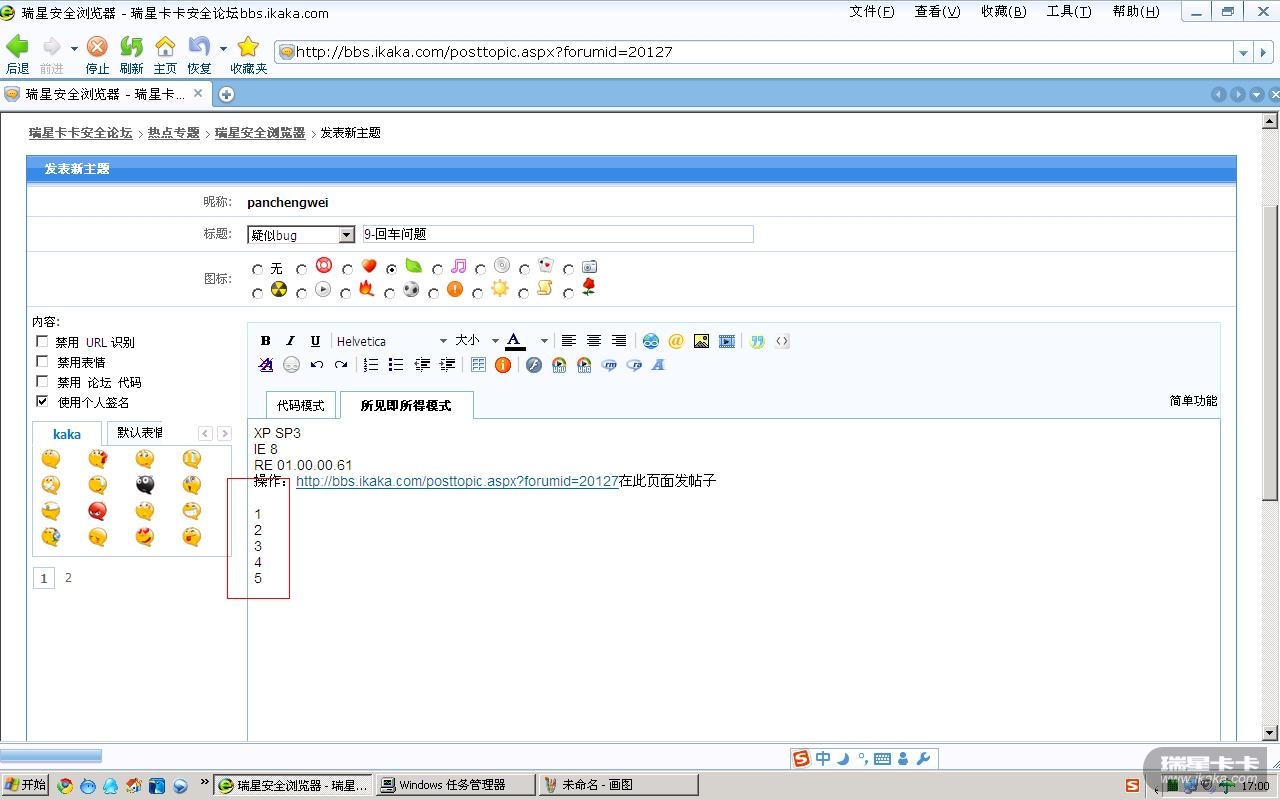Toggle bold formatting in the editor
The width and height of the screenshot is (1280, 800).
click(266, 341)
